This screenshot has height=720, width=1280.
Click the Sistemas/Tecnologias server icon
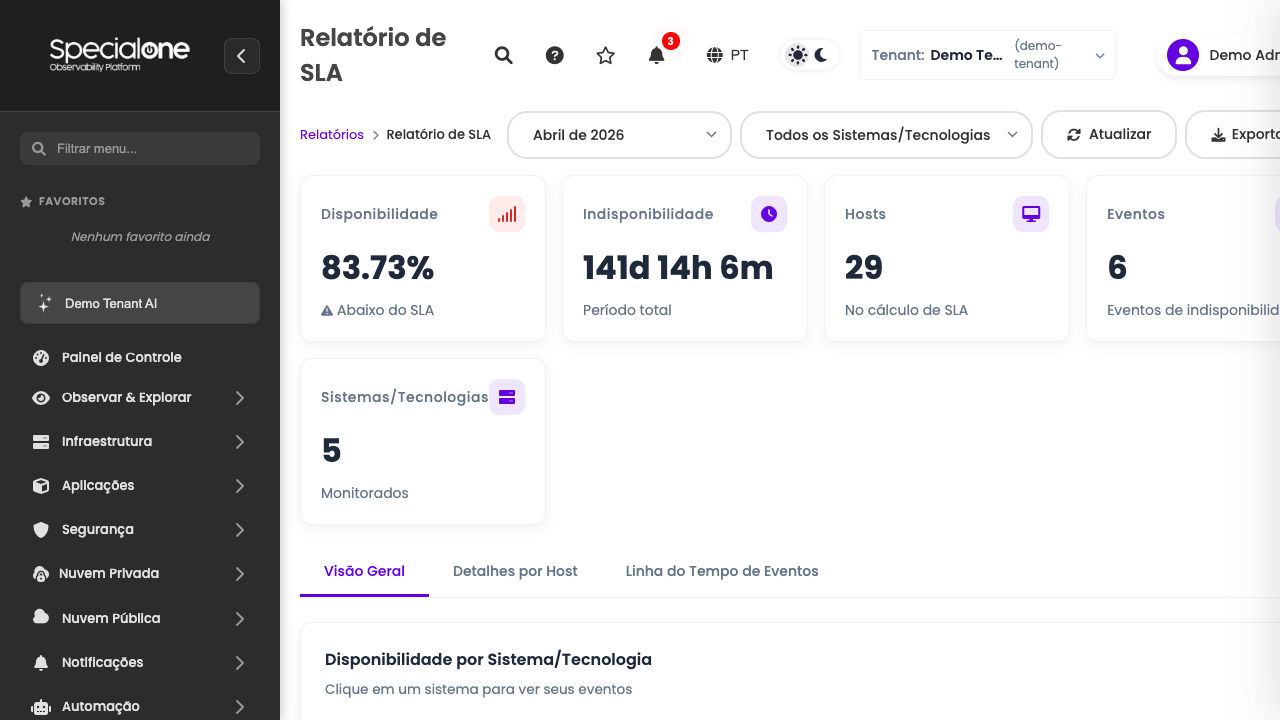[x=507, y=397]
